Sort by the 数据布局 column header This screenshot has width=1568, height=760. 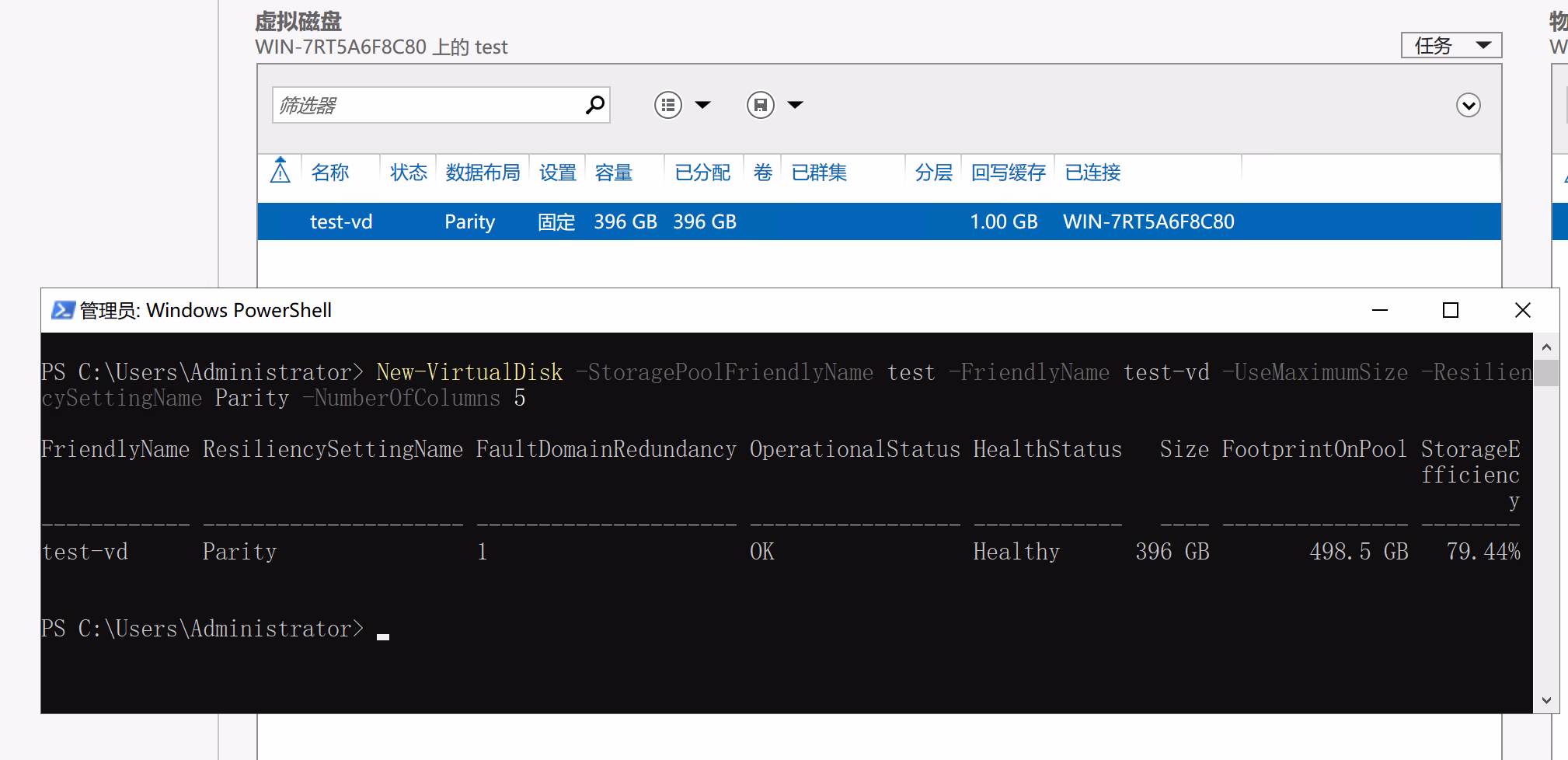click(x=483, y=173)
